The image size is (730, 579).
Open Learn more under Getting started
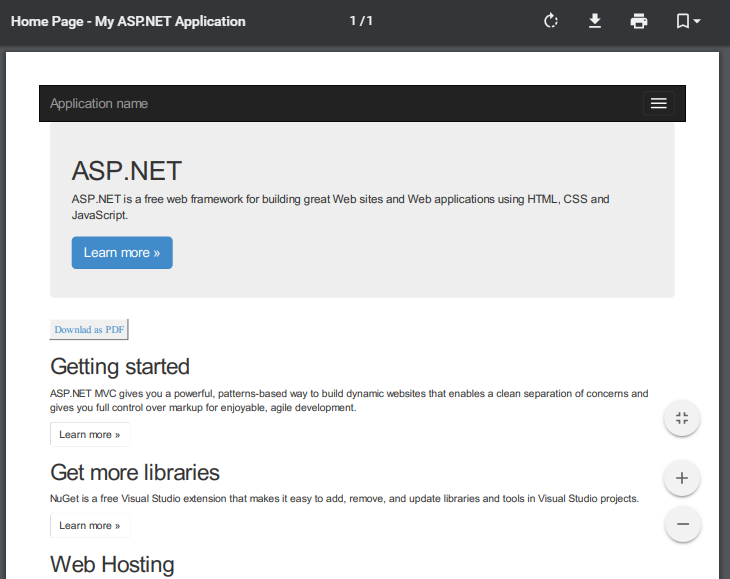point(90,434)
